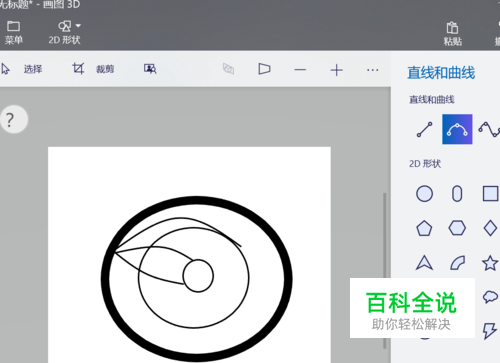Viewport: 500px width, 363px height.
Task: Expand the 2D 形状 dropdown arrow
Action: click(x=78, y=25)
